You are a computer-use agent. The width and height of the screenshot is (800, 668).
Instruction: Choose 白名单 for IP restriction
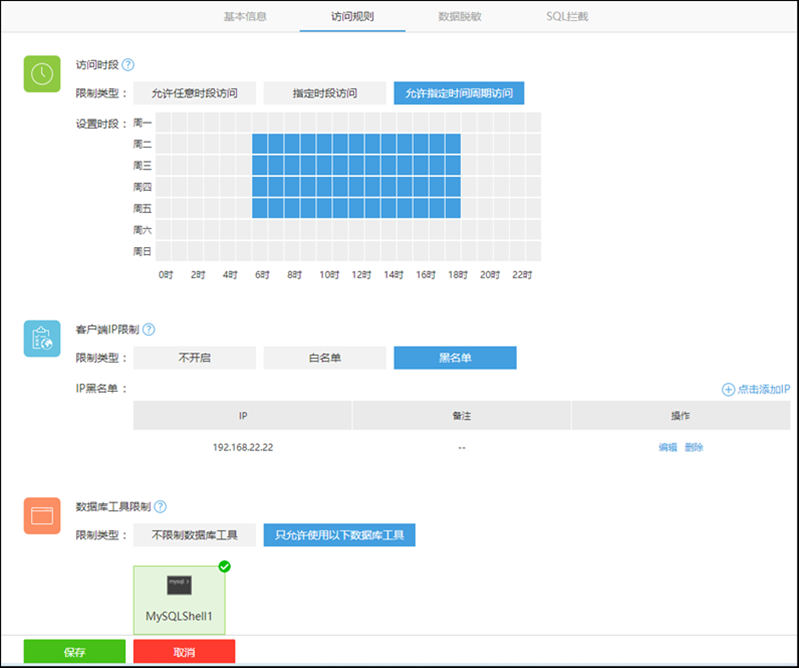[x=324, y=358]
